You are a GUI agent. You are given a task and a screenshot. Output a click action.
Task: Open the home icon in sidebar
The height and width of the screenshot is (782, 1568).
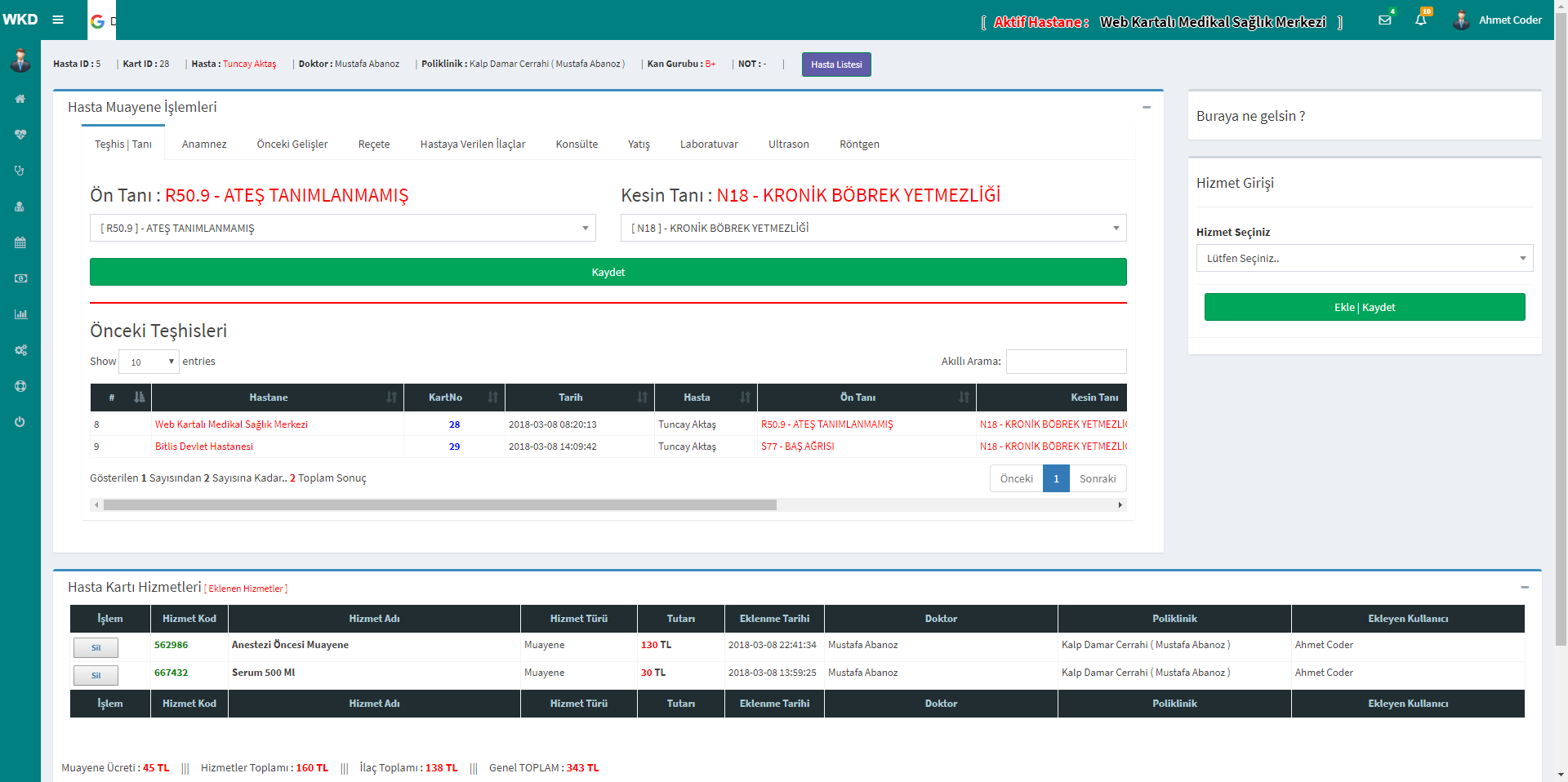coord(20,99)
